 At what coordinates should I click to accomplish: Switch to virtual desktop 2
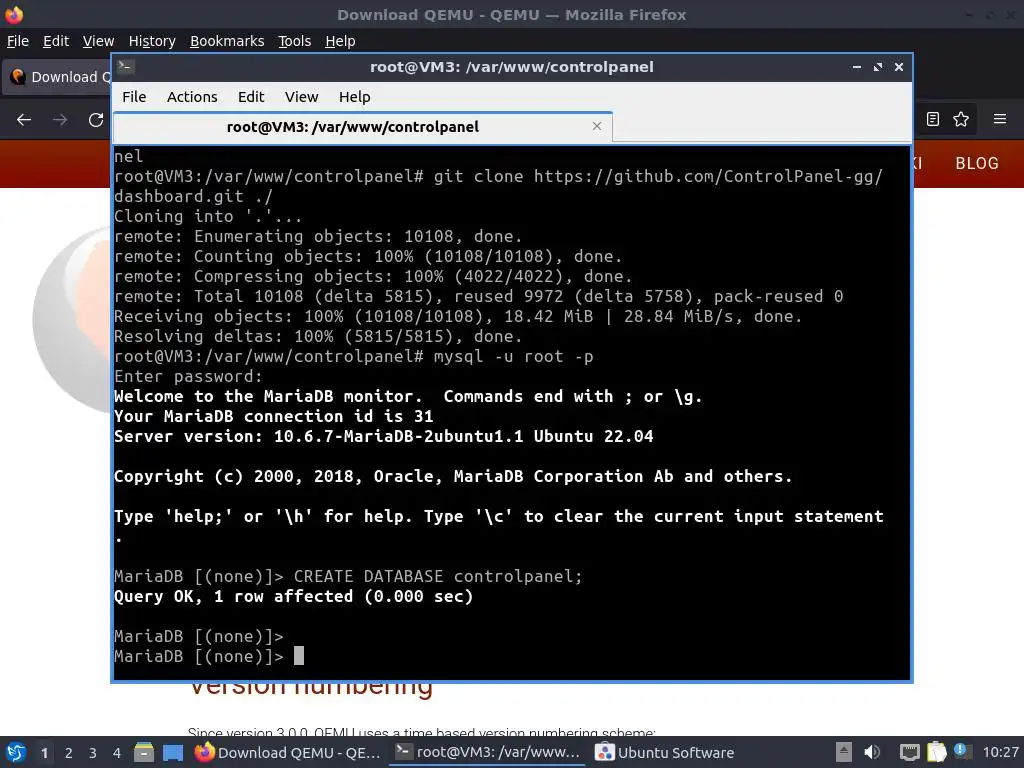pos(69,753)
